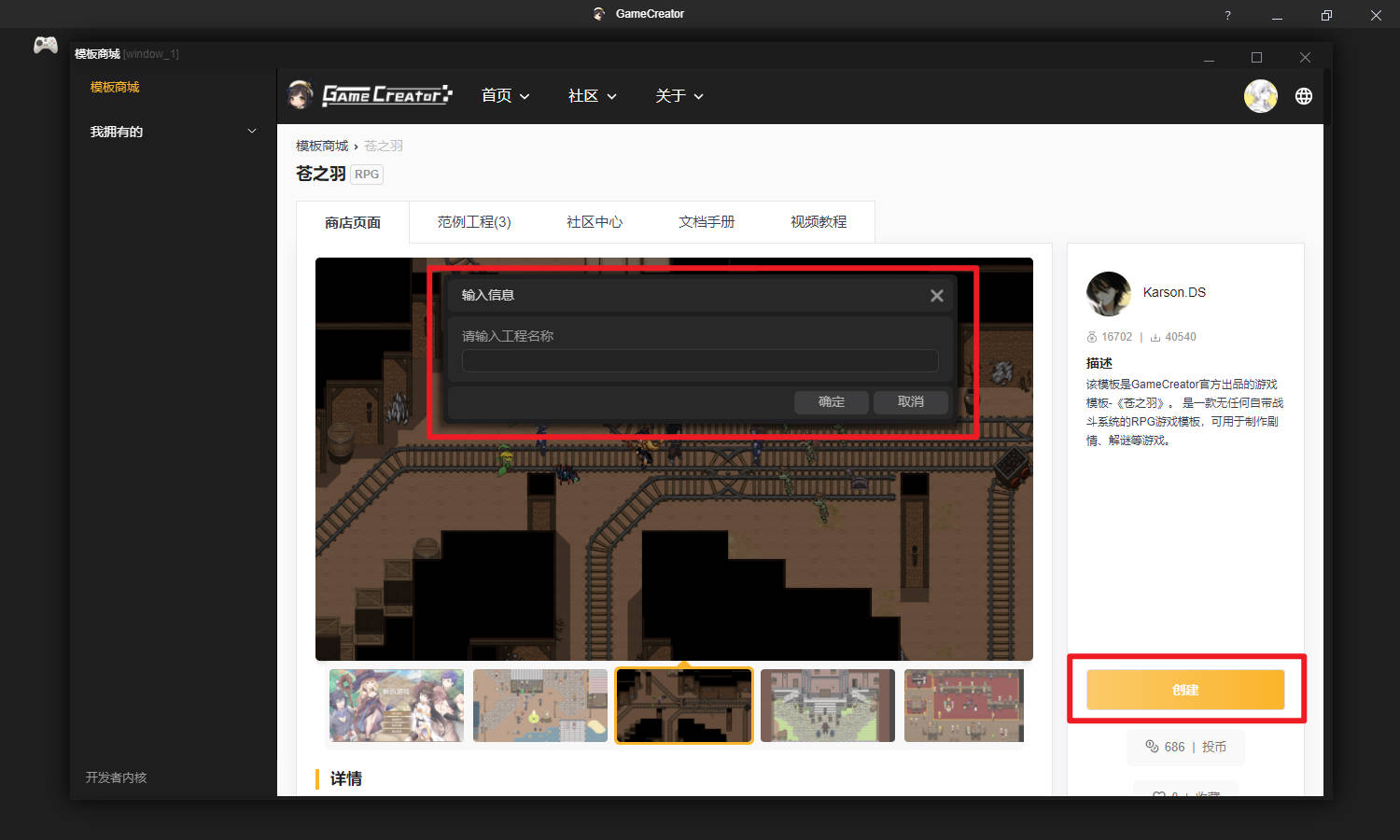The height and width of the screenshot is (840, 1400).
Task: Open the 关于 dropdown menu
Action: point(679,96)
